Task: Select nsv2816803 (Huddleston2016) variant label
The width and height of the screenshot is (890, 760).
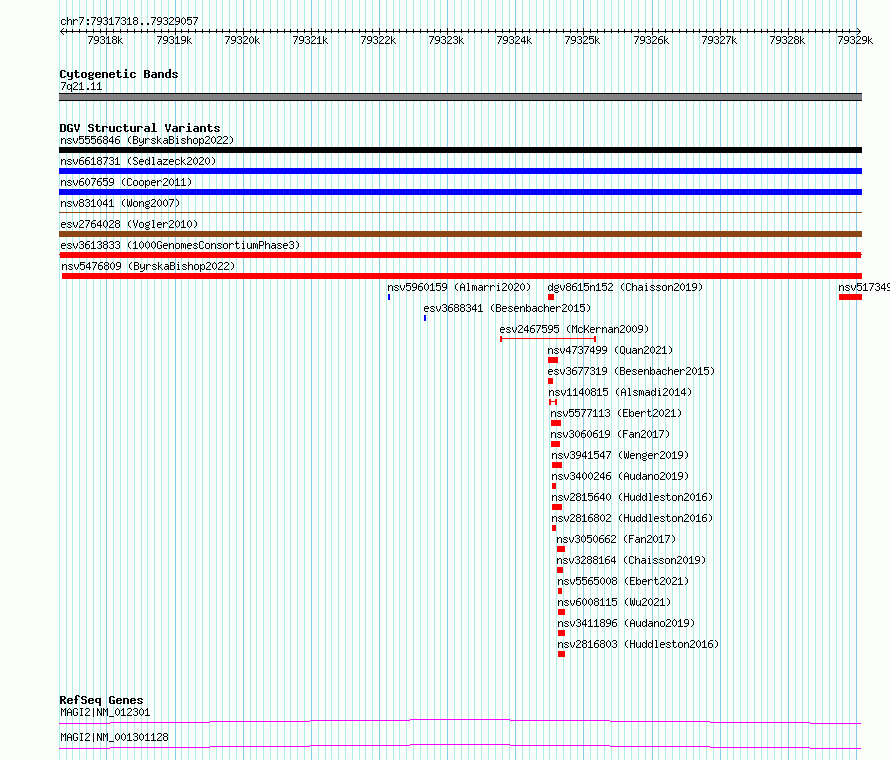Action: tap(638, 644)
